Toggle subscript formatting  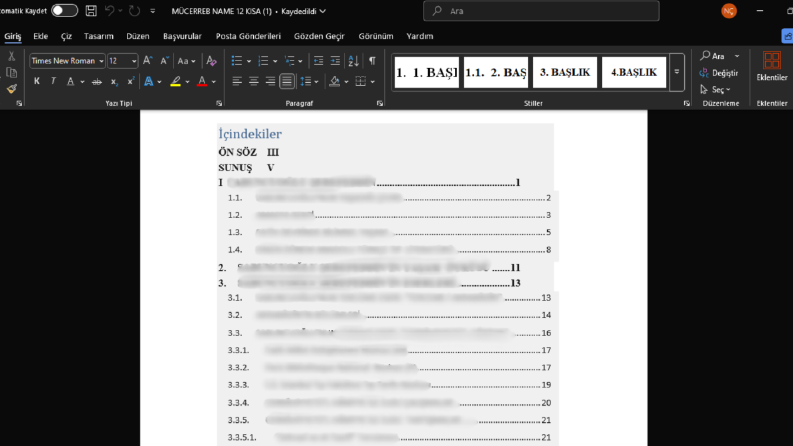coord(114,81)
